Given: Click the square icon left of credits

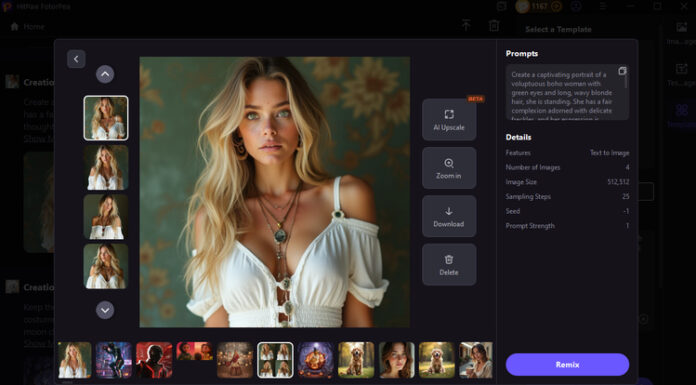Looking at the screenshot, I should tap(502, 6).
